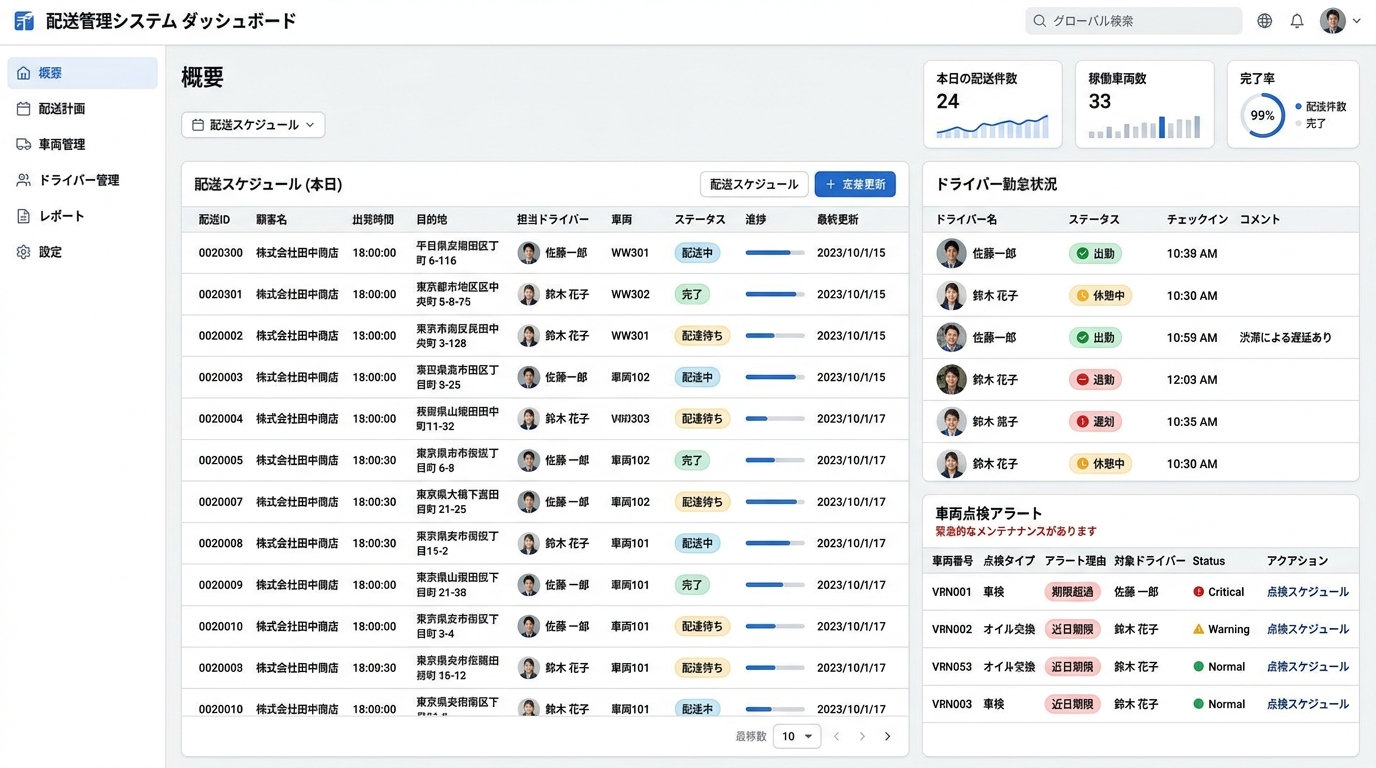
Task: Select 概要 in the sidebar
Action: tap(83, 73)
